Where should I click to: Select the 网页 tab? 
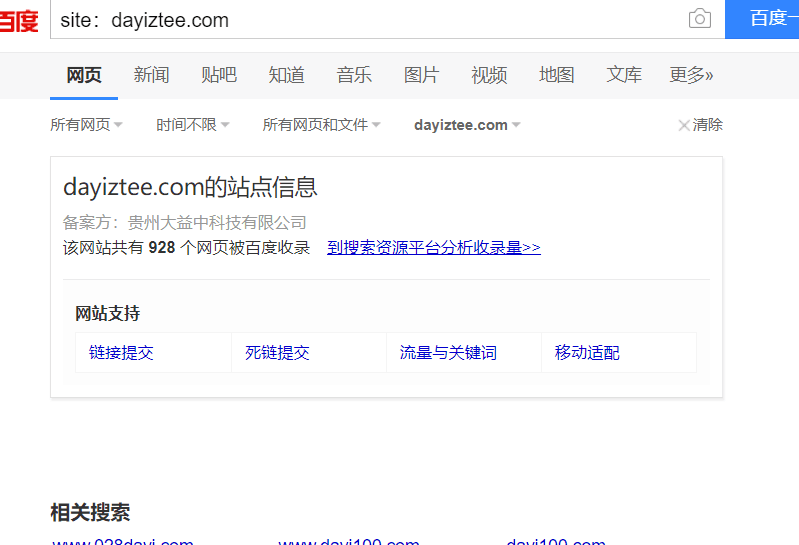click(84, 75)
